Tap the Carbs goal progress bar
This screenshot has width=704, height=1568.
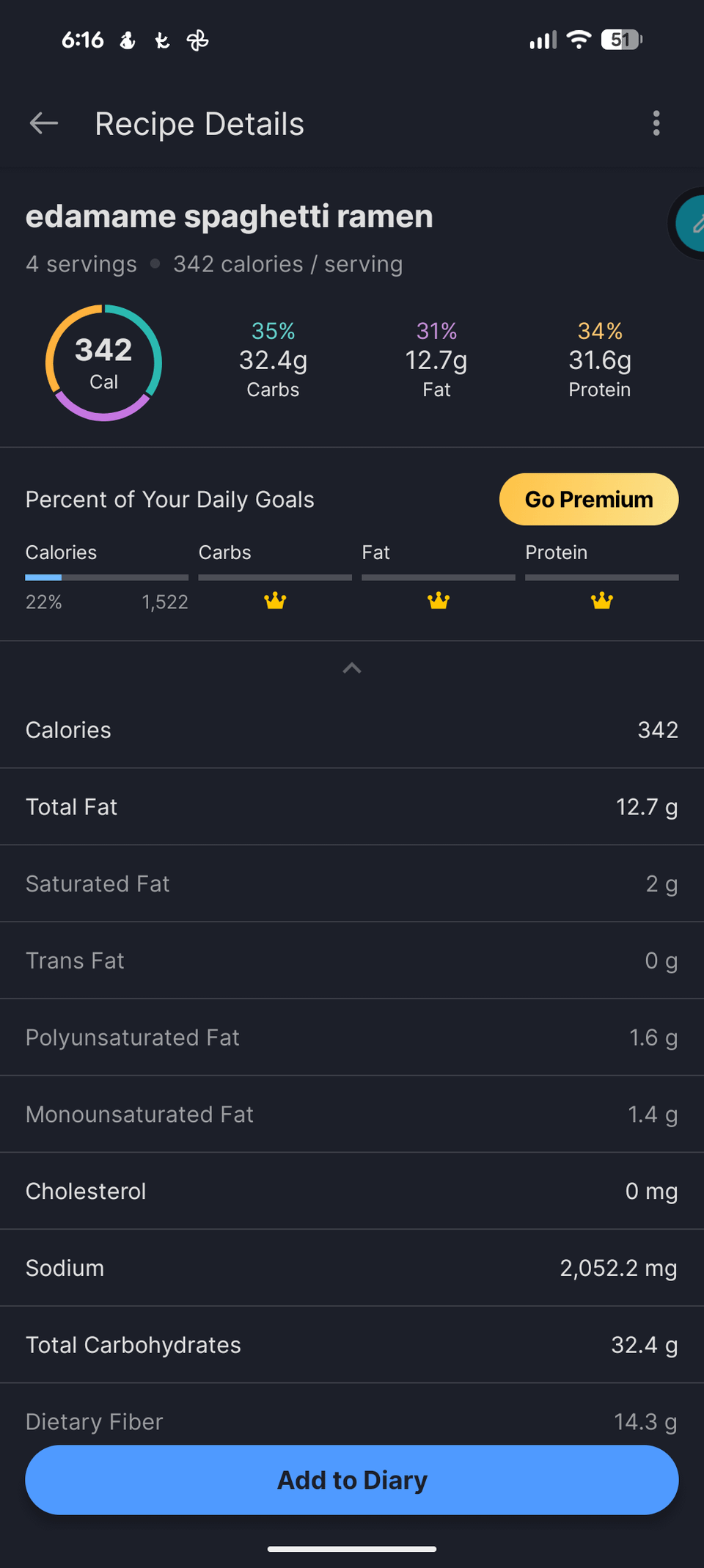[x=275, y=577]
